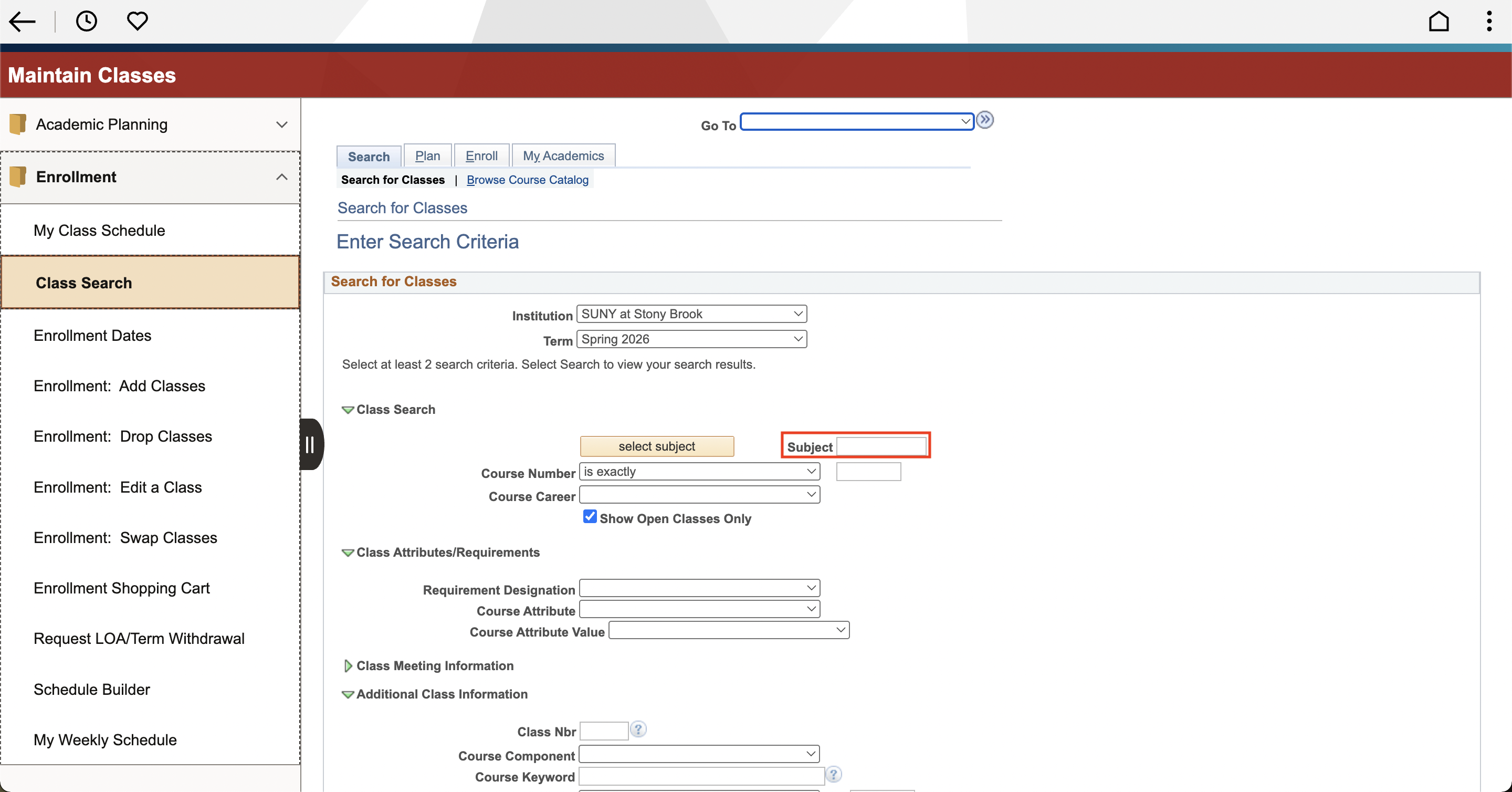Image resolution: width=1512 pixels, height=792 pixels.
Task: Click the Course Number value field
Action: coord(869,472)
